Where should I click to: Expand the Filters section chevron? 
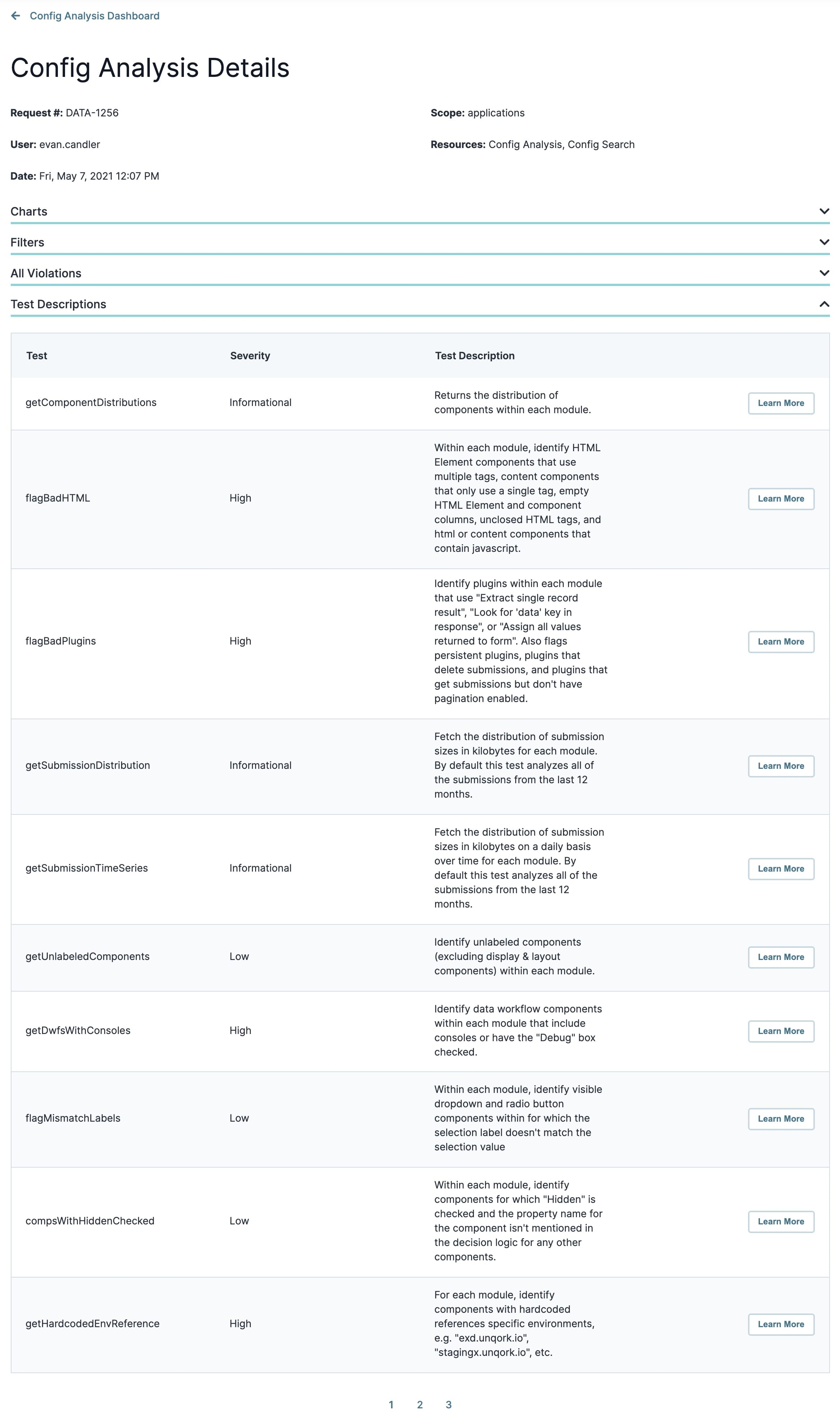tap(824, 242)
